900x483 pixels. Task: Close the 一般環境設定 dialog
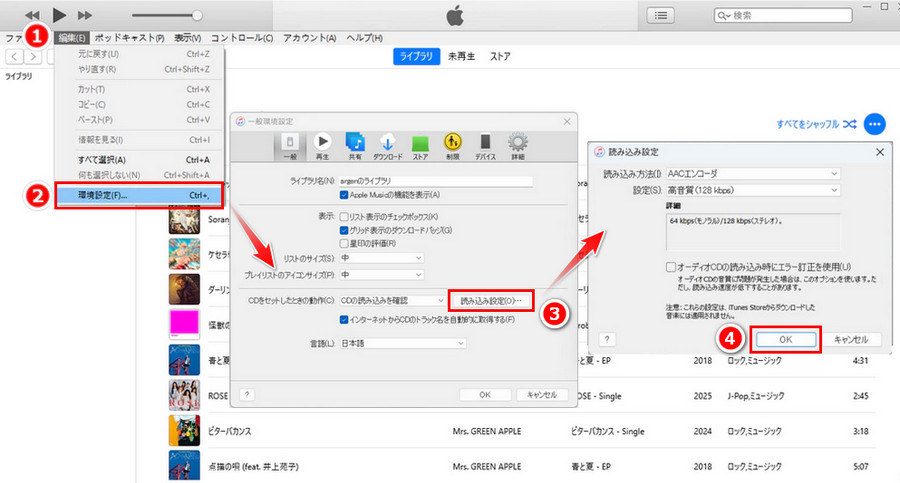click(x=567, y=122)
